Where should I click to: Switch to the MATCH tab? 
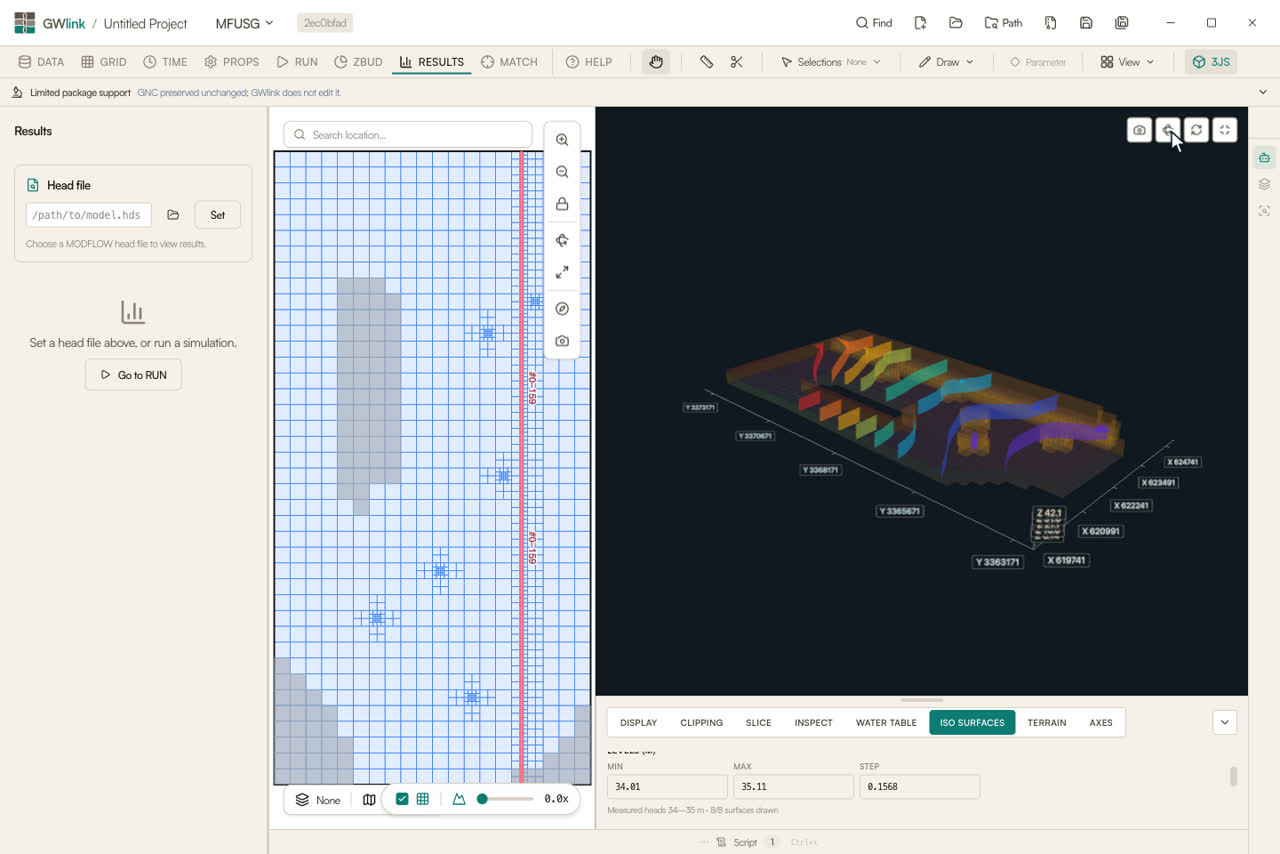tap(509, 62)
